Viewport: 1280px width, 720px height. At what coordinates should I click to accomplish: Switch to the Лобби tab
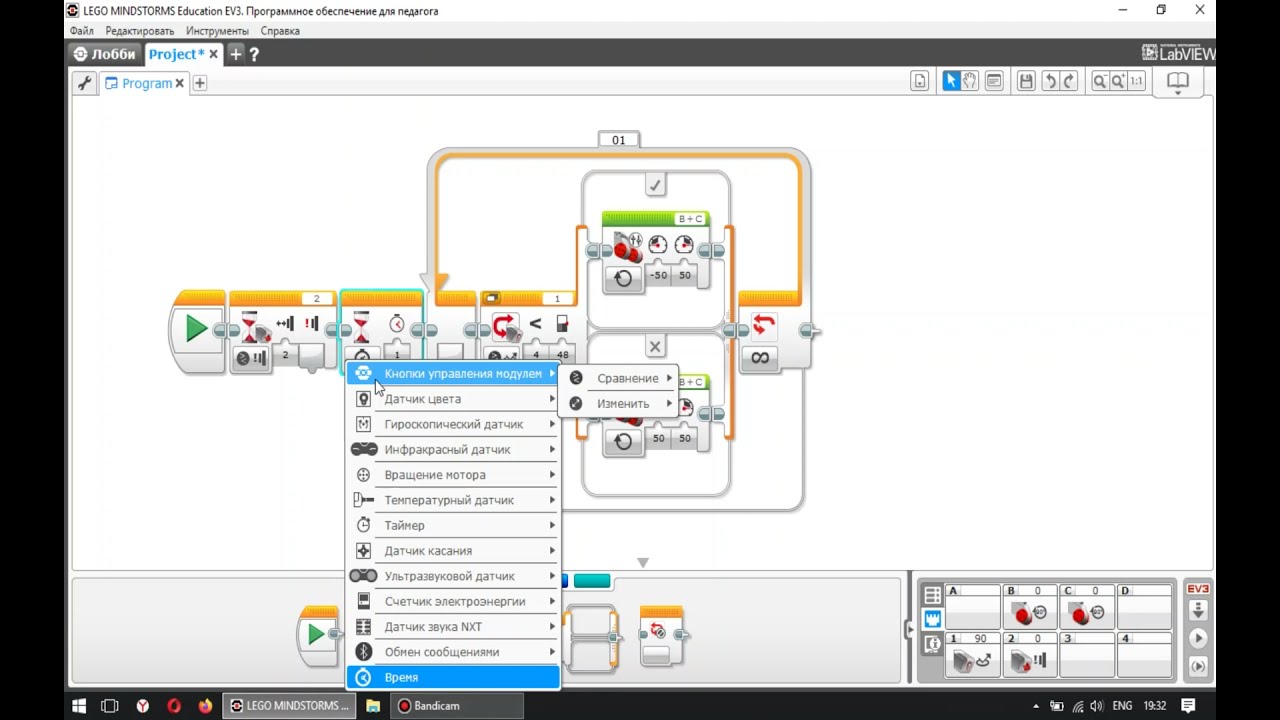tap(104, 54)
